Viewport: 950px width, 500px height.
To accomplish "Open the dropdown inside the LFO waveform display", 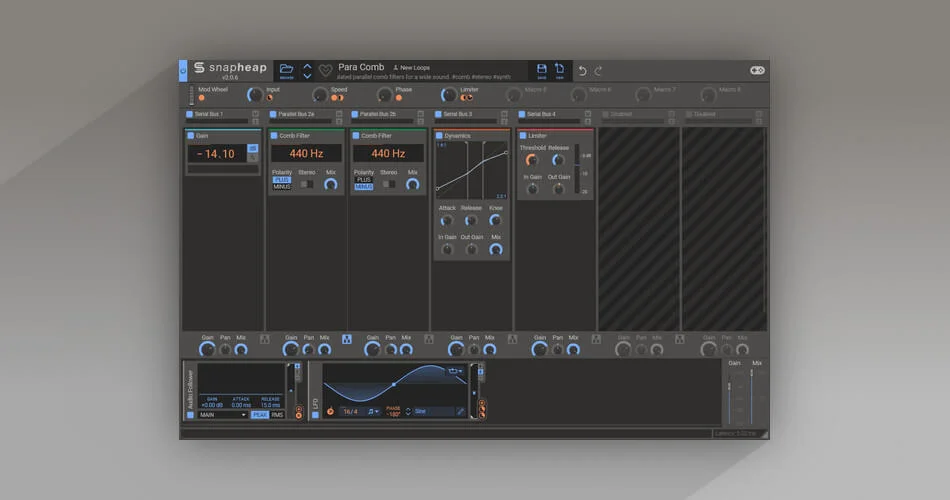I will [x=454, y=370].
